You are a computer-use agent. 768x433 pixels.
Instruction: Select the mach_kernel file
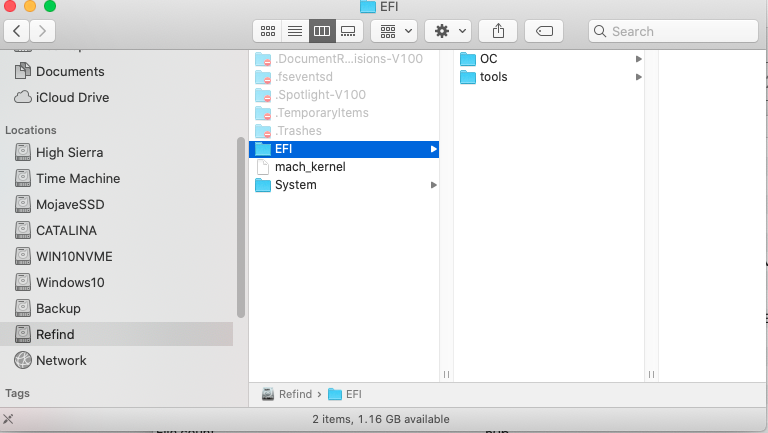tap(344, 167)
